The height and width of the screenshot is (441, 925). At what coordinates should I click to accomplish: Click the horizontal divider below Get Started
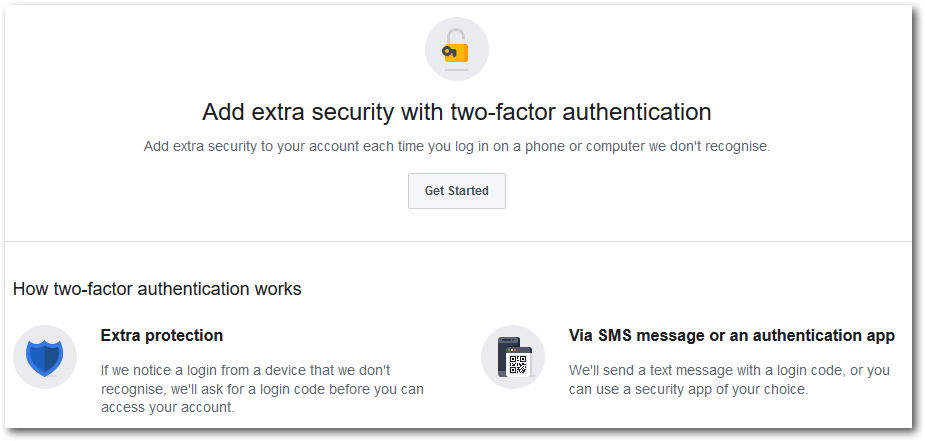458,241
